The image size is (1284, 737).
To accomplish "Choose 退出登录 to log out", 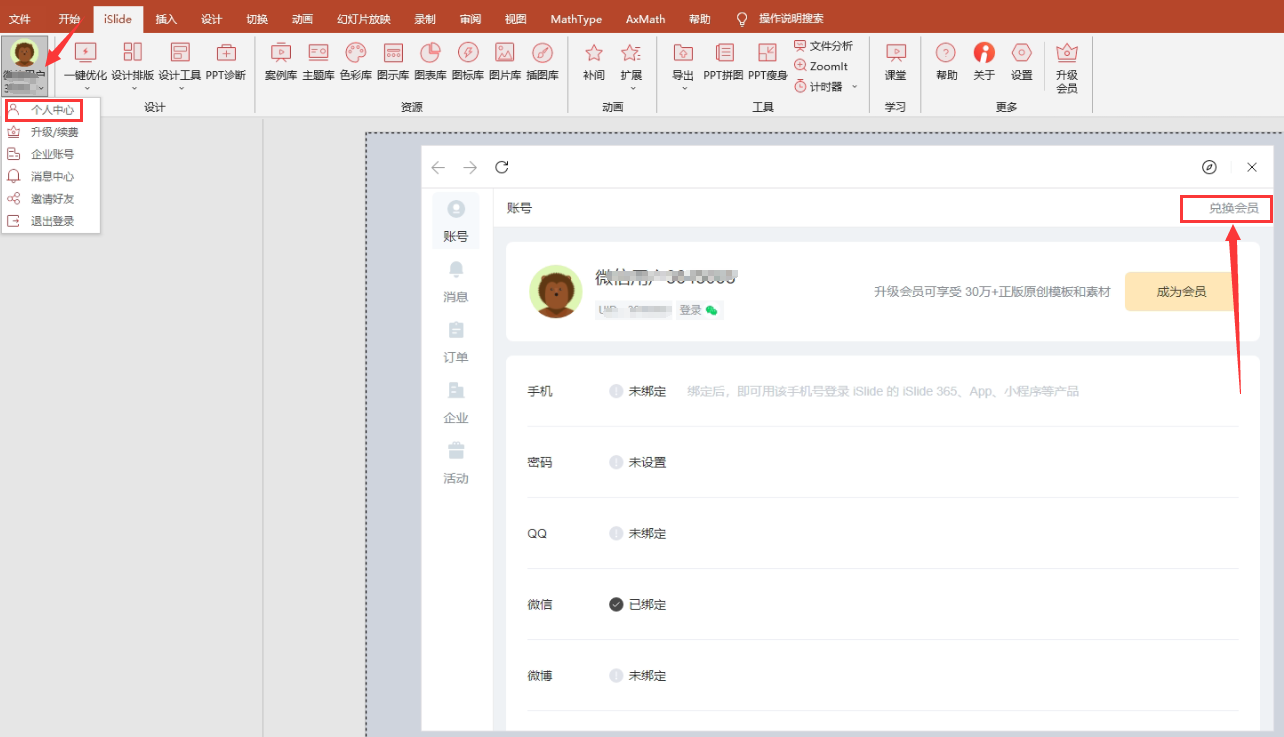I will click(52, 221).
